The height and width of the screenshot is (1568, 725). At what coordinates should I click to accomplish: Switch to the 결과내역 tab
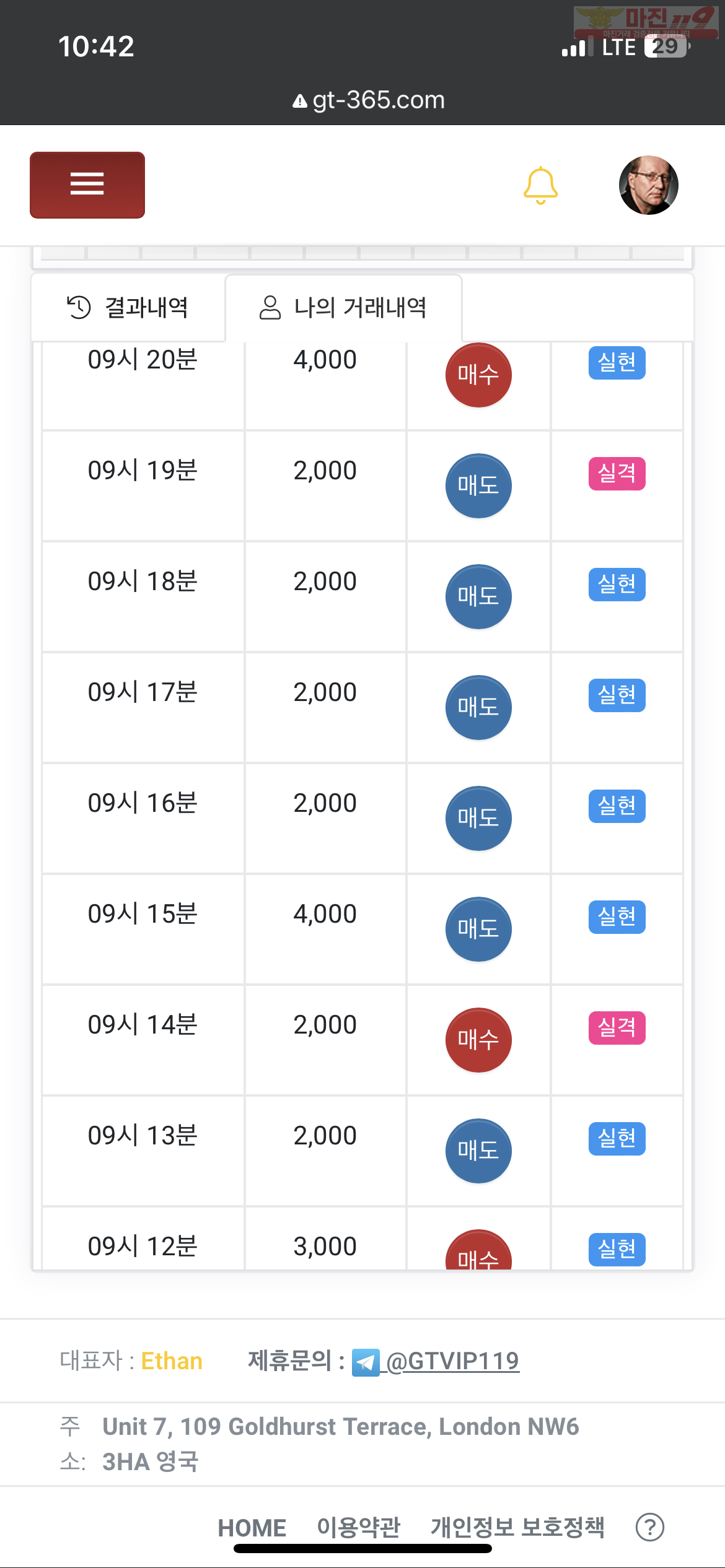(128, 308)
